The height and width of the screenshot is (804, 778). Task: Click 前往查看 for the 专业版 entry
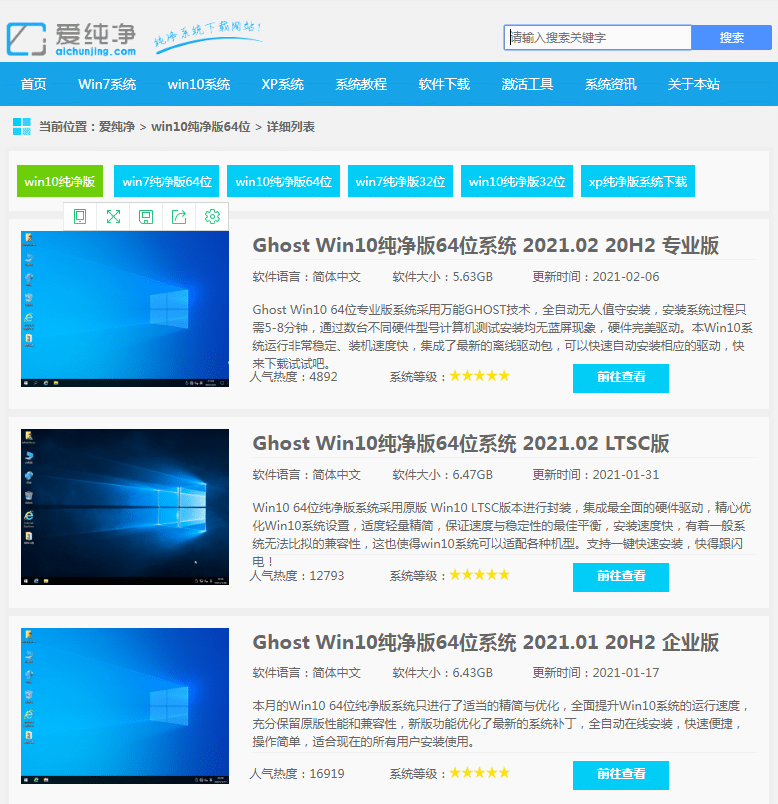click(621, 378)
